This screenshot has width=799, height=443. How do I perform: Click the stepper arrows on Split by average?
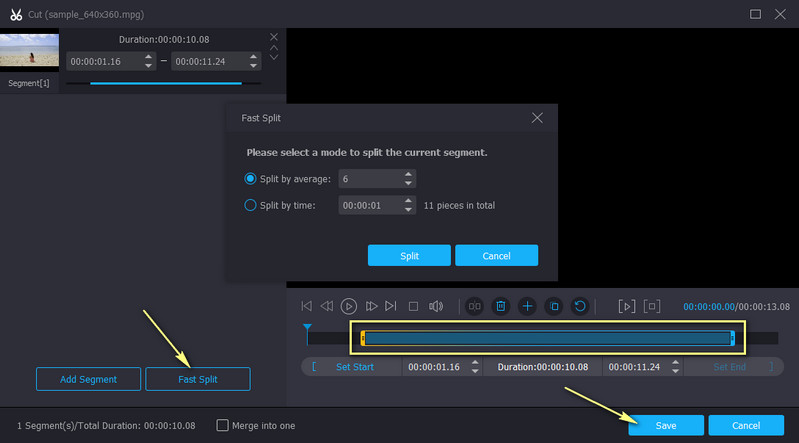pyautogui.click(x=408, y=179)
